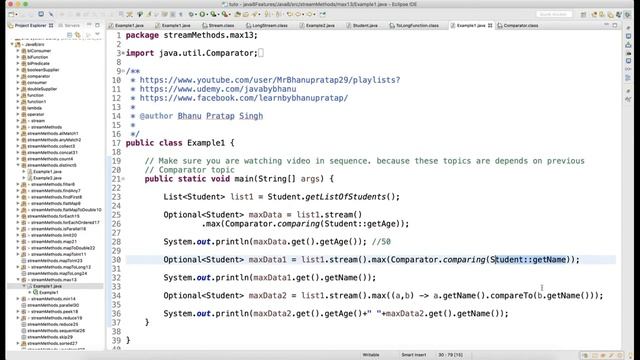The height and width of the screenshot is (360, 640).
Task: Expand the biFunction package
Action: coord(18,57)
